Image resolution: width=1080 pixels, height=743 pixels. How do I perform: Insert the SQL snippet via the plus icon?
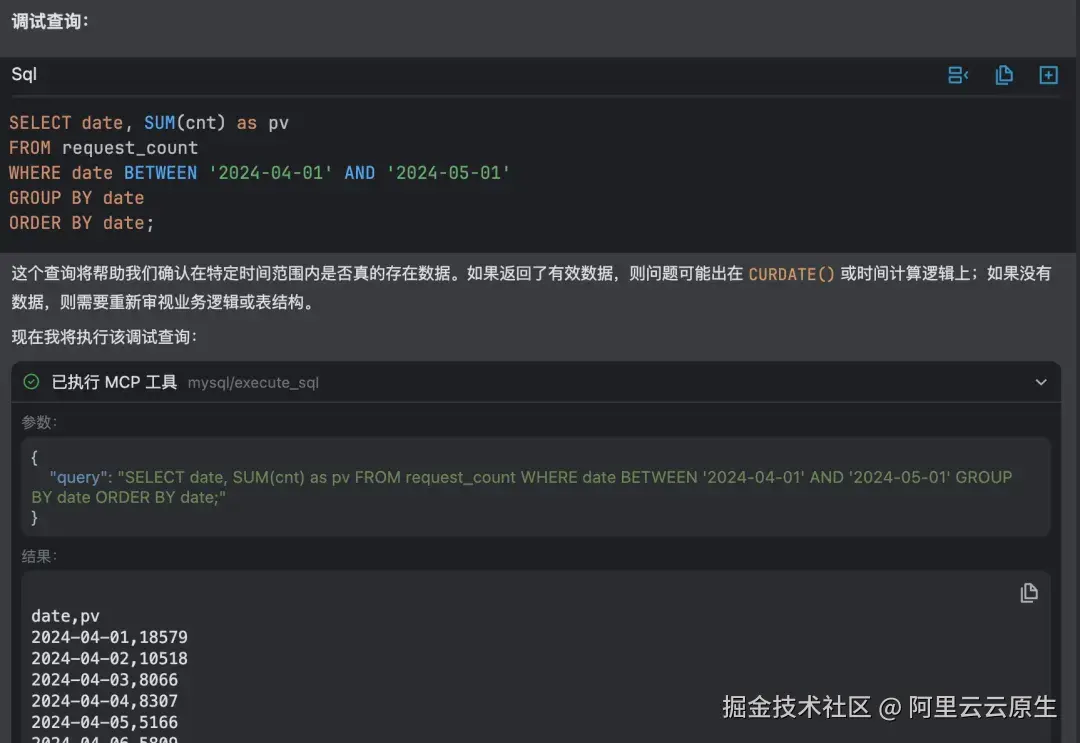[x=1048, y=74]
